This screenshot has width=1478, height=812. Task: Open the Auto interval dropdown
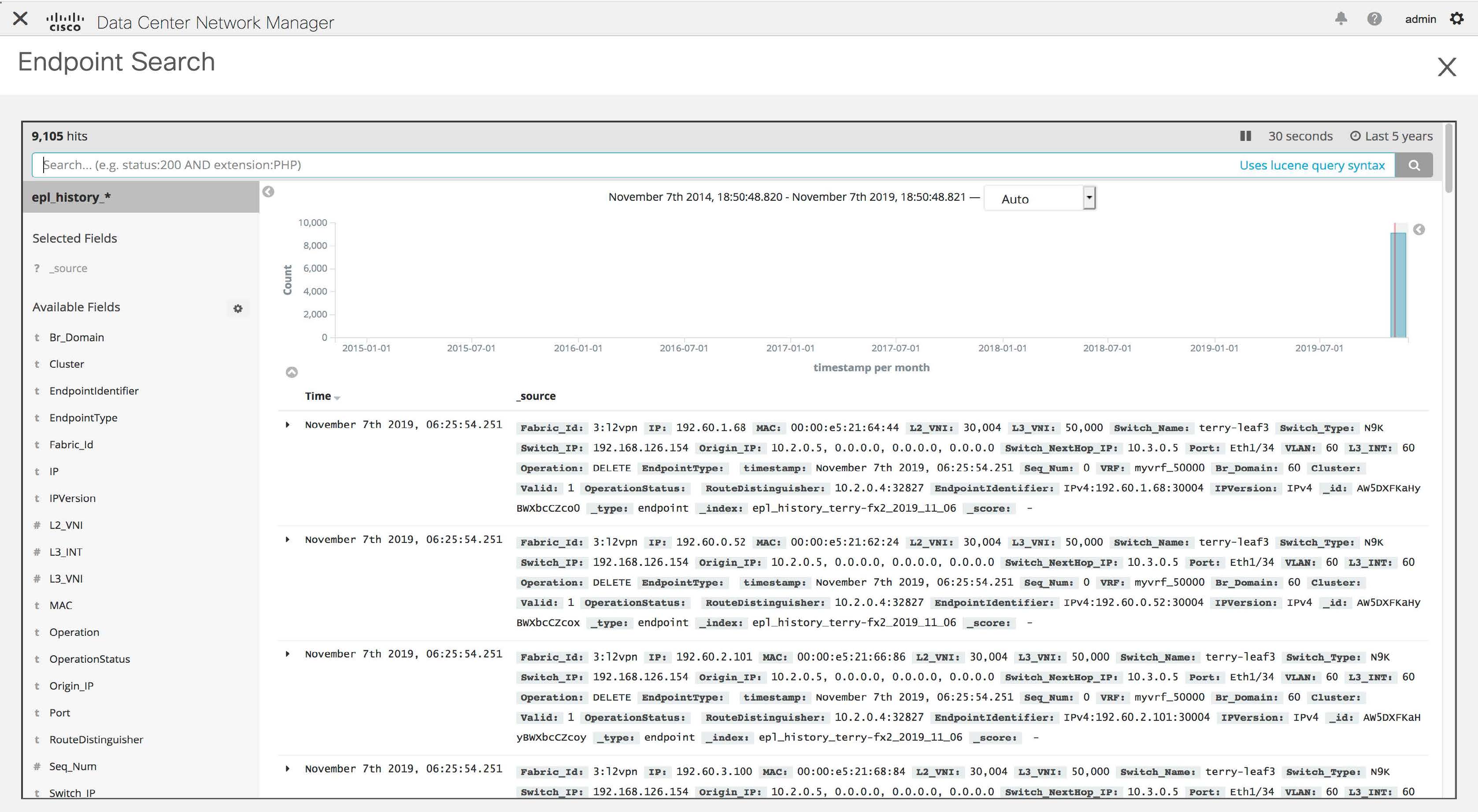[1040, 199]
